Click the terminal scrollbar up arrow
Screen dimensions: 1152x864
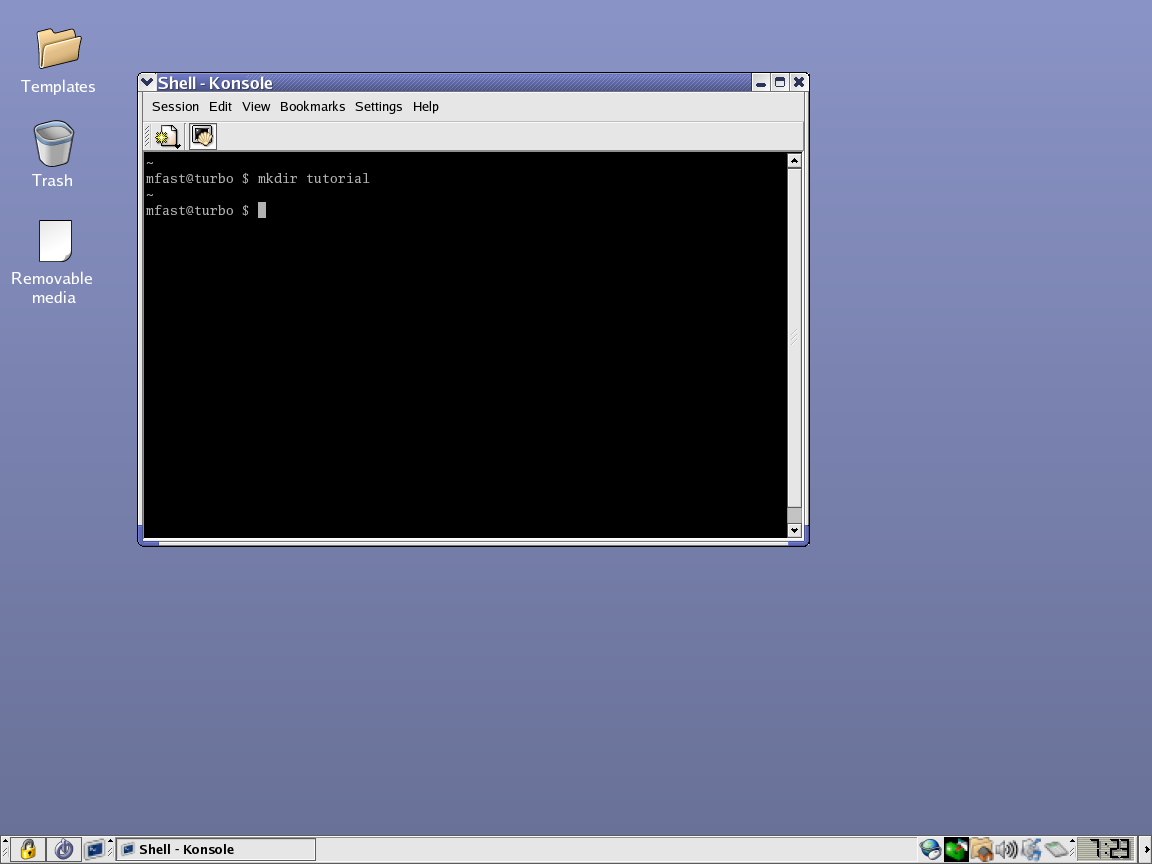pyautogui.click(x=794, y=161)
